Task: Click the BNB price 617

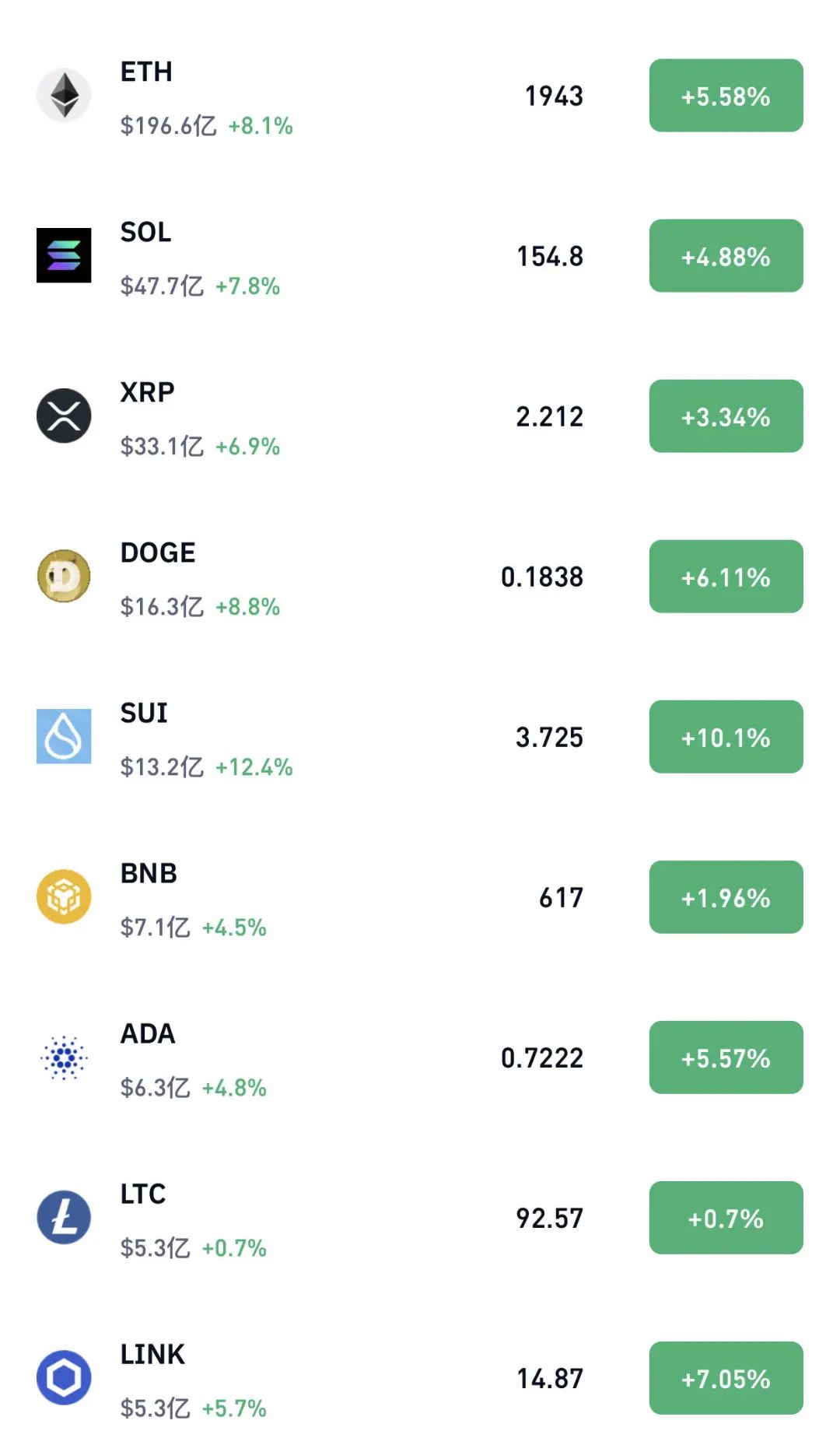Action: point(561,897)
